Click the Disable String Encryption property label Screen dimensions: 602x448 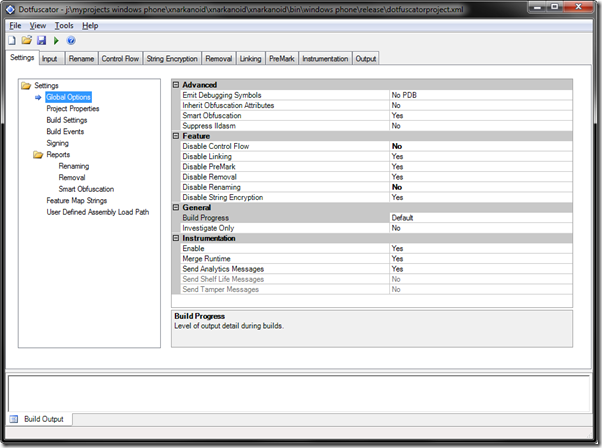pos(223,197)
